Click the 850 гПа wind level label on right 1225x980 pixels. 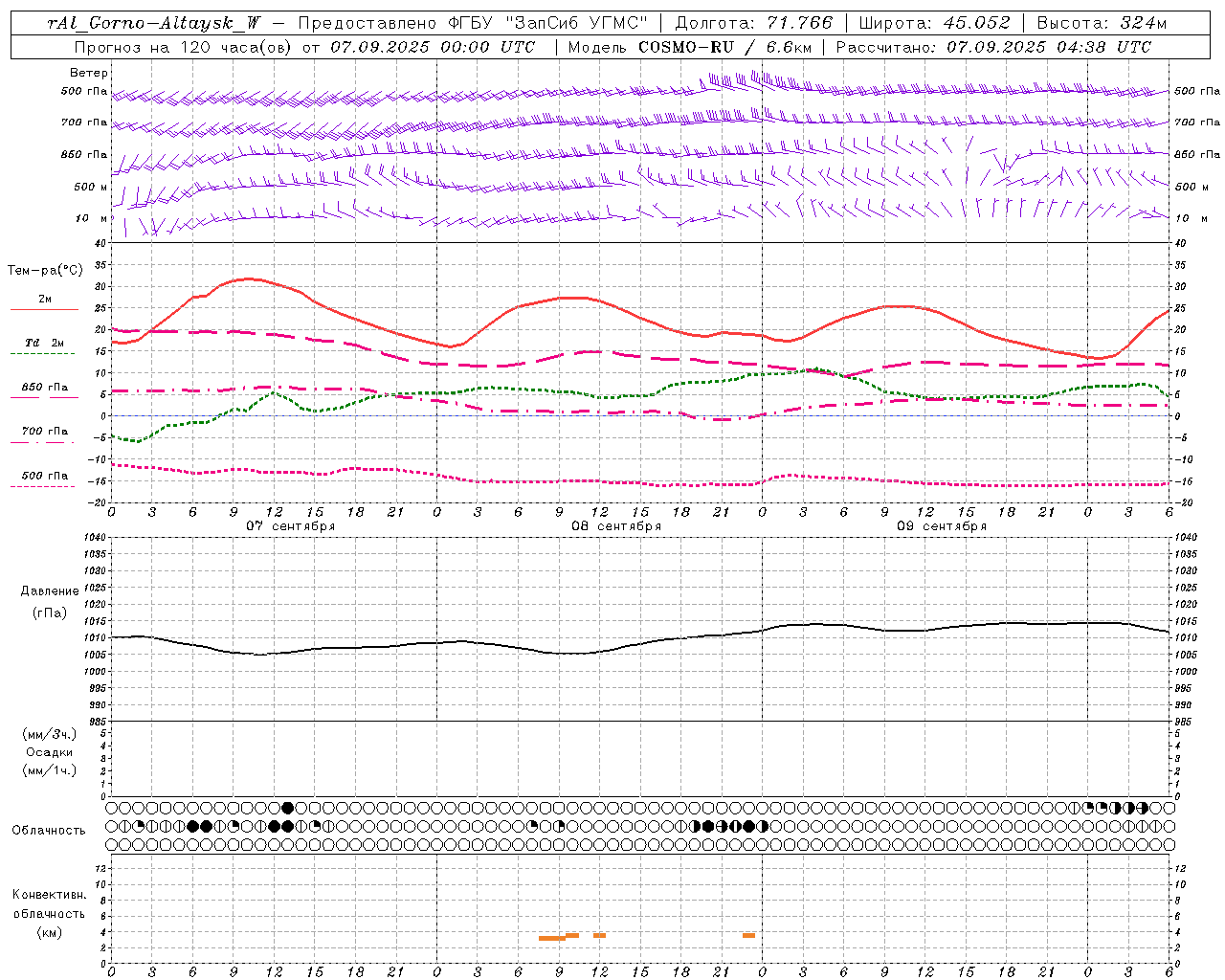[x=1197, y=154]
